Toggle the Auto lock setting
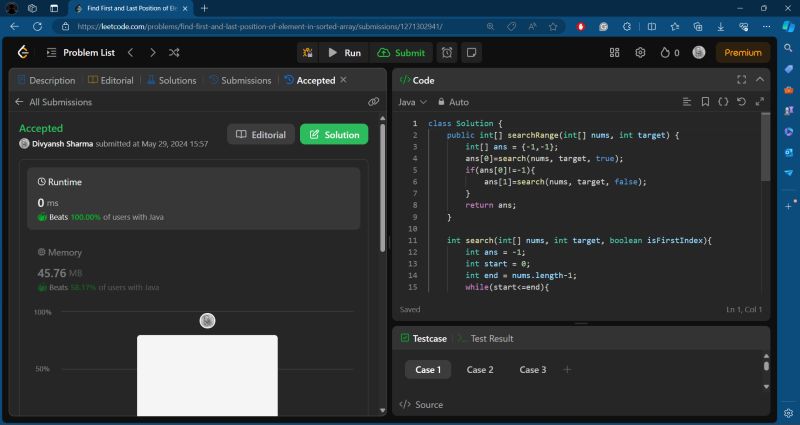 coord(452,102)
